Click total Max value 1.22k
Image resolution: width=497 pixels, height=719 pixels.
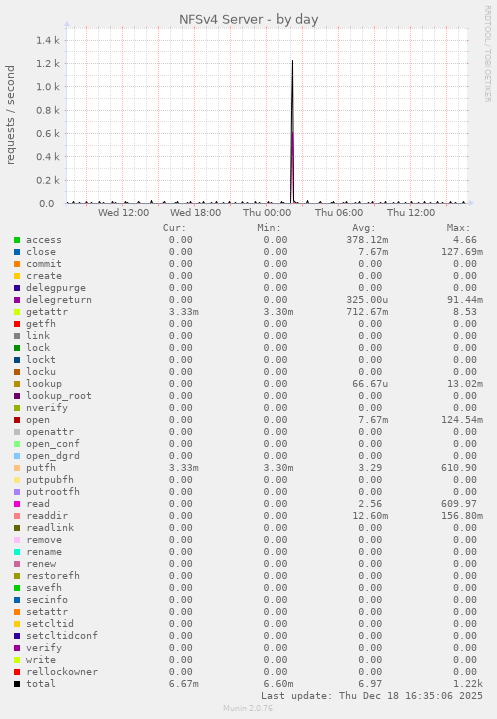468,684
